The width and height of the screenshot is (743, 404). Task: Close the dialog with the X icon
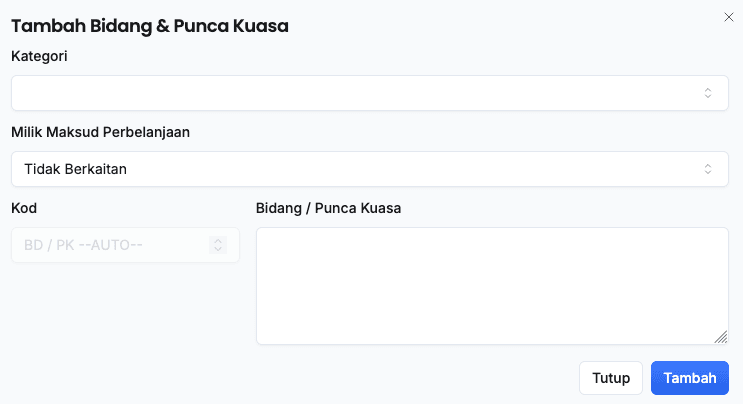pyautogui.click(x=728, y=17)
